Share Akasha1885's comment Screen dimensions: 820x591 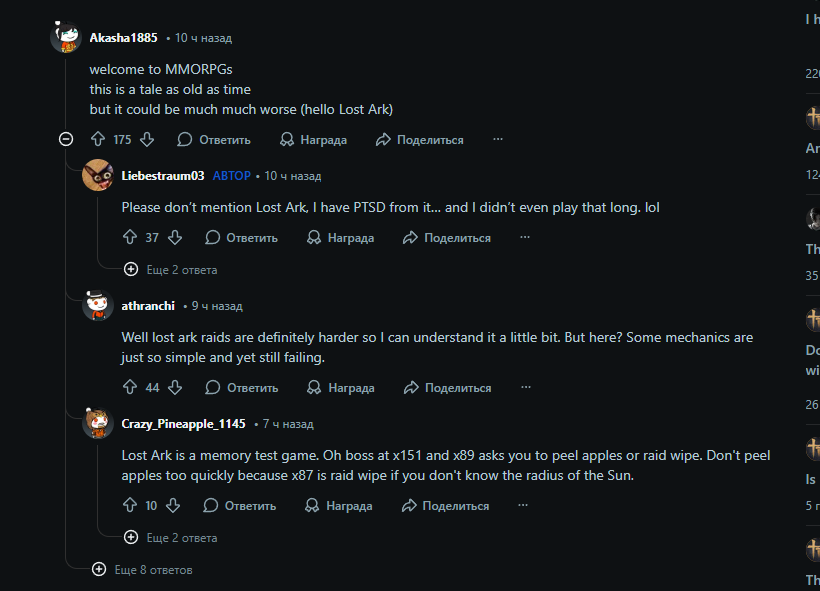[419, 140]
